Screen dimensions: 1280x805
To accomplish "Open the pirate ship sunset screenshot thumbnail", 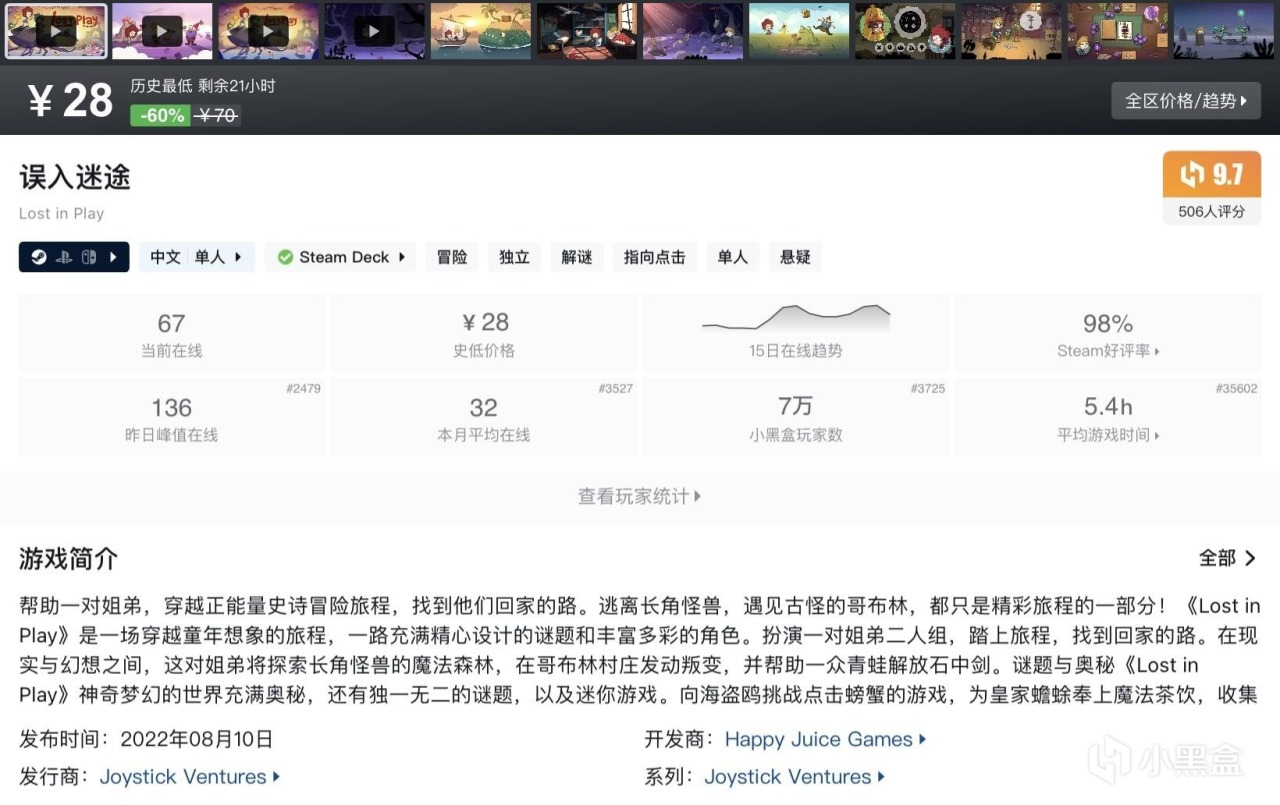I will pos(480,31).
